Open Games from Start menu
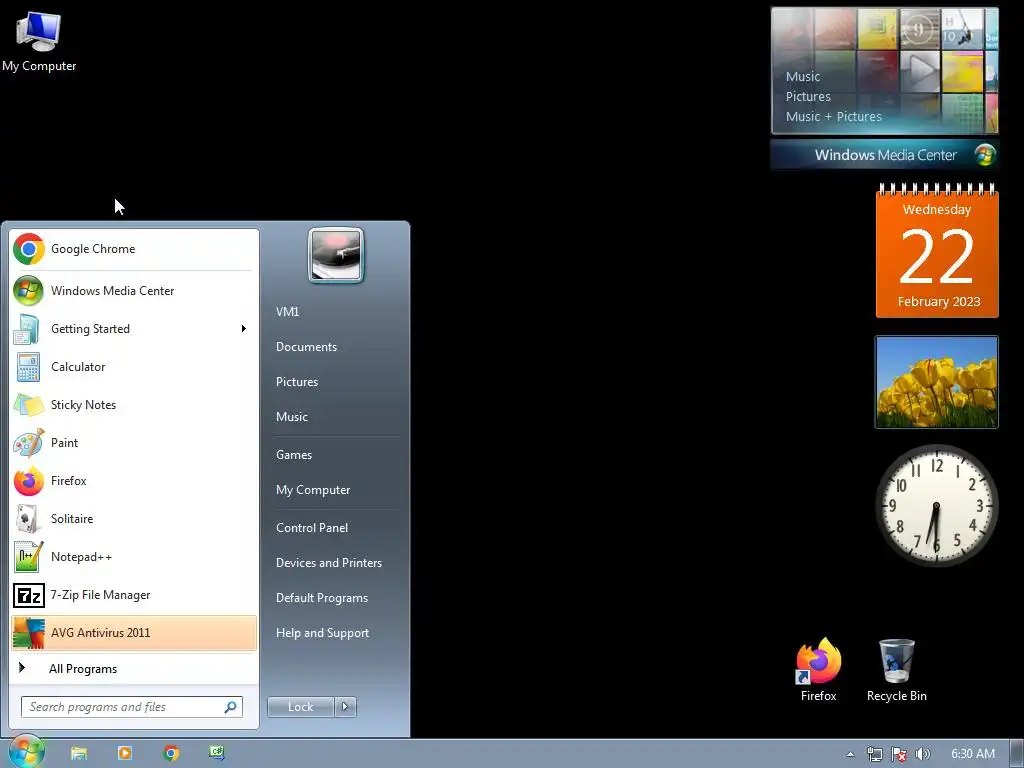 [x=294, y=455]
